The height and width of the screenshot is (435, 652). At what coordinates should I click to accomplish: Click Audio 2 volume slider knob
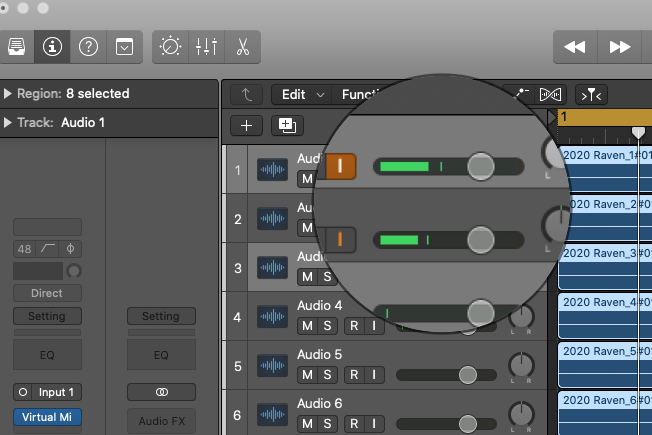[x=481, y=240]
